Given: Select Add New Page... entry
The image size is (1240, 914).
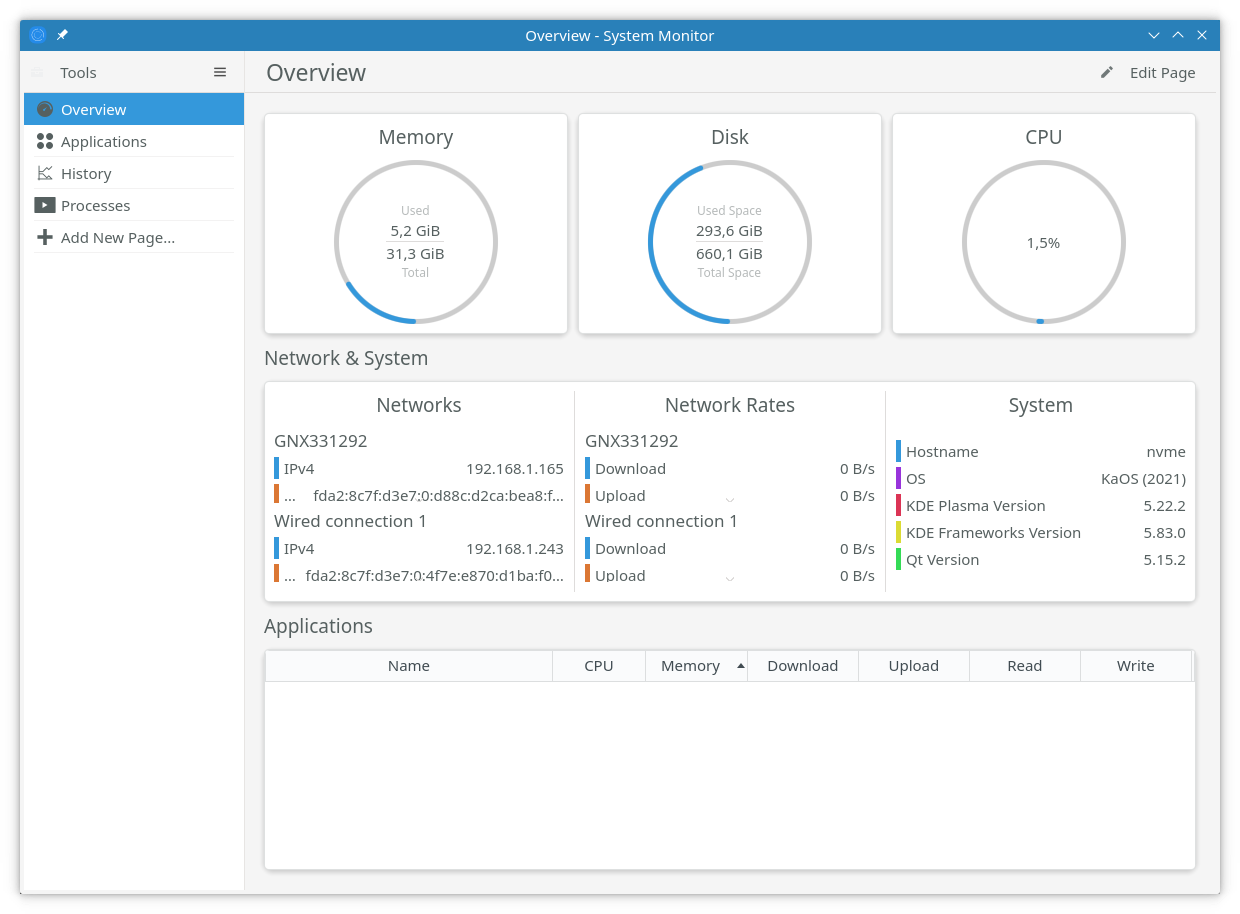Looking at the screenshot, I should [x=117, y=237].
